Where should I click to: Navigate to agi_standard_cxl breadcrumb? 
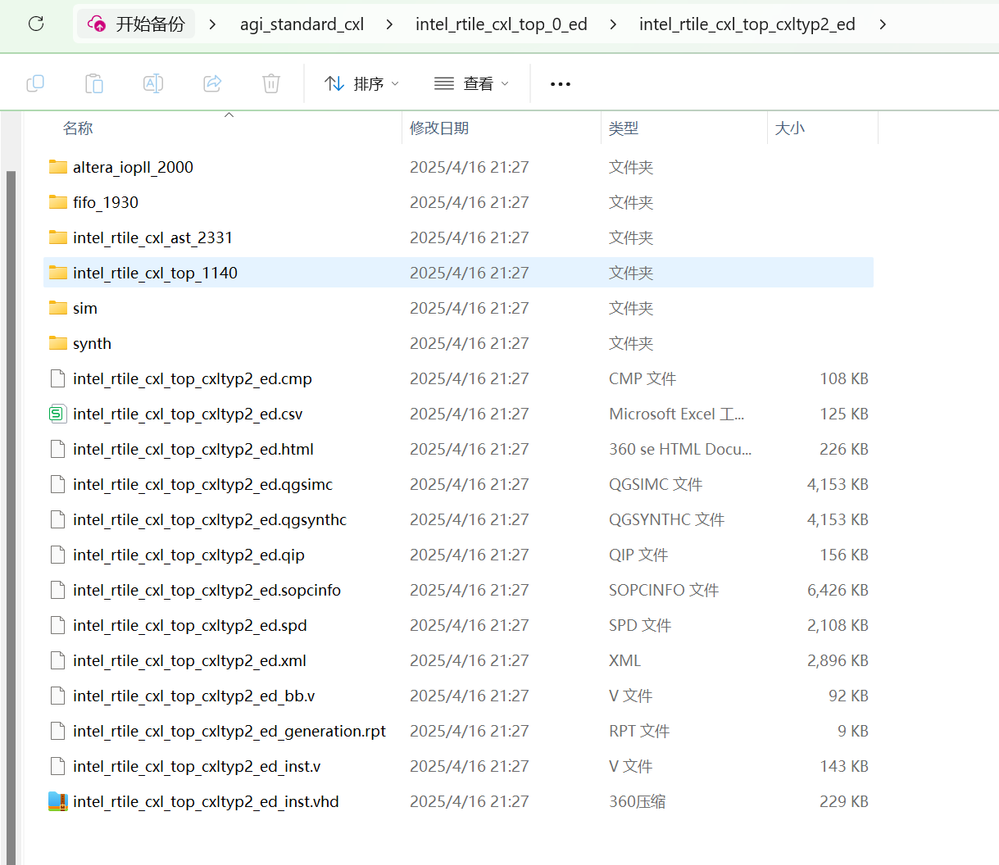302,24
